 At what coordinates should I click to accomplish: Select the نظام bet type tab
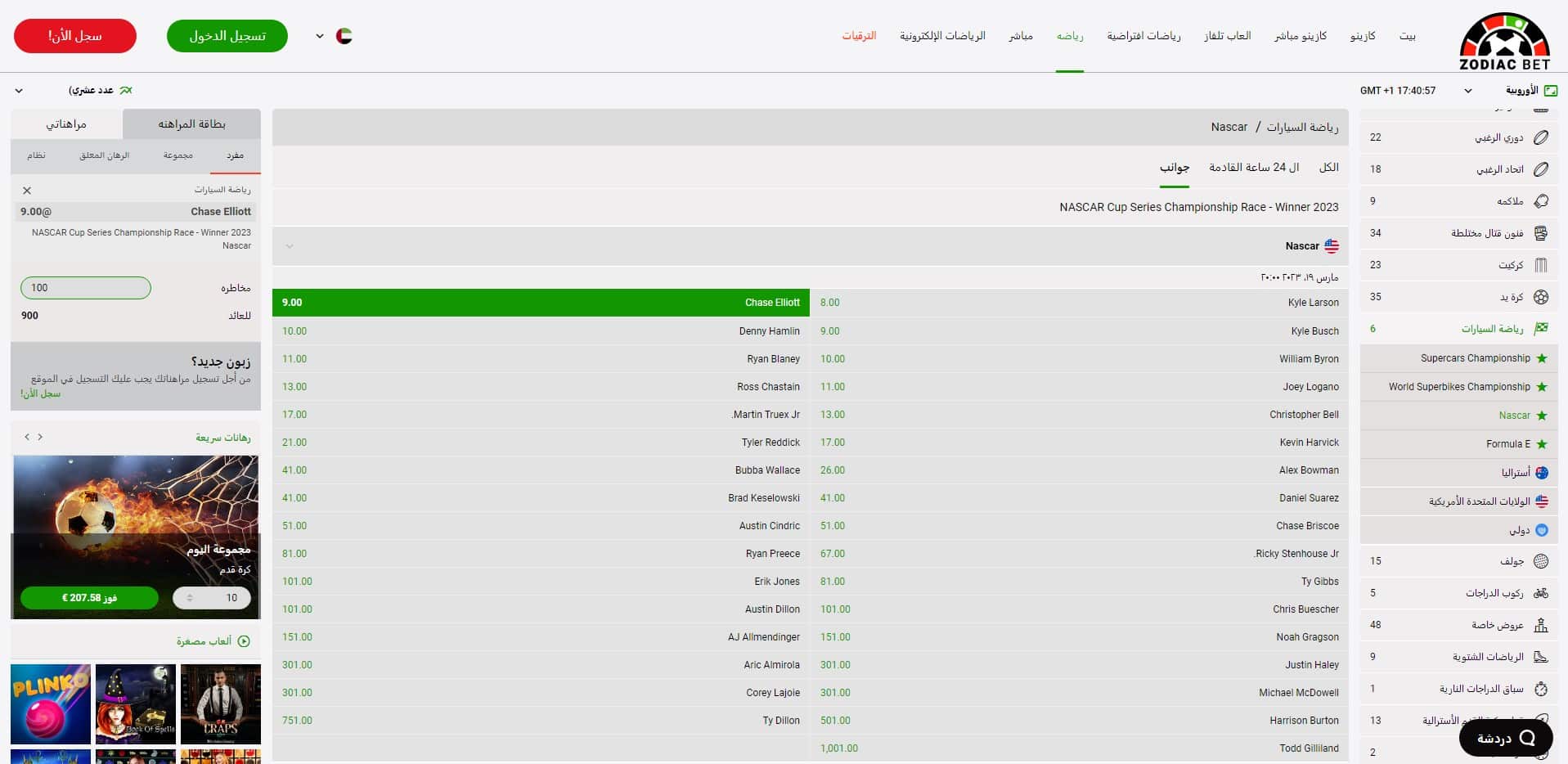[36, 155]
